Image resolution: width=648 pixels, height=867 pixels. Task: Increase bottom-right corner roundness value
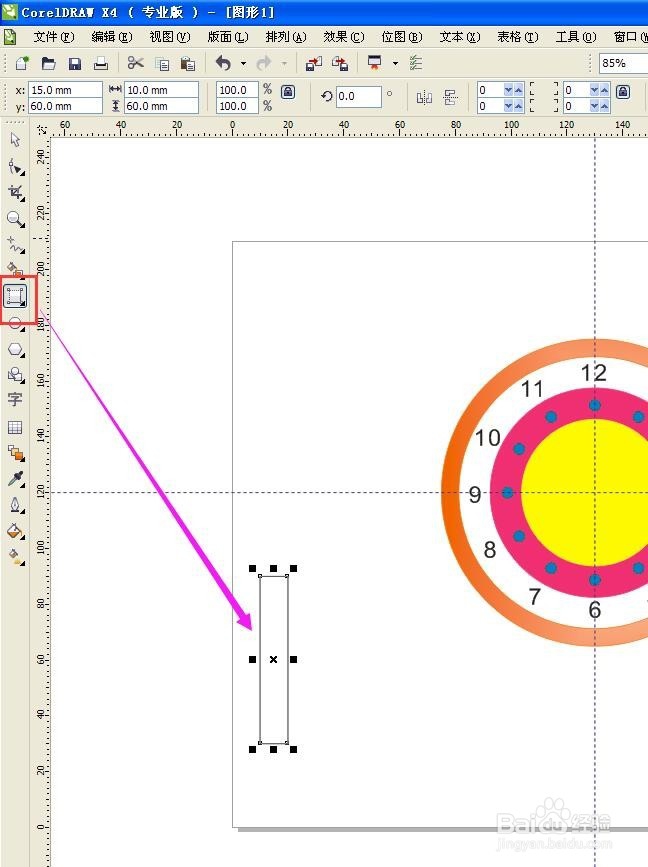604,106
